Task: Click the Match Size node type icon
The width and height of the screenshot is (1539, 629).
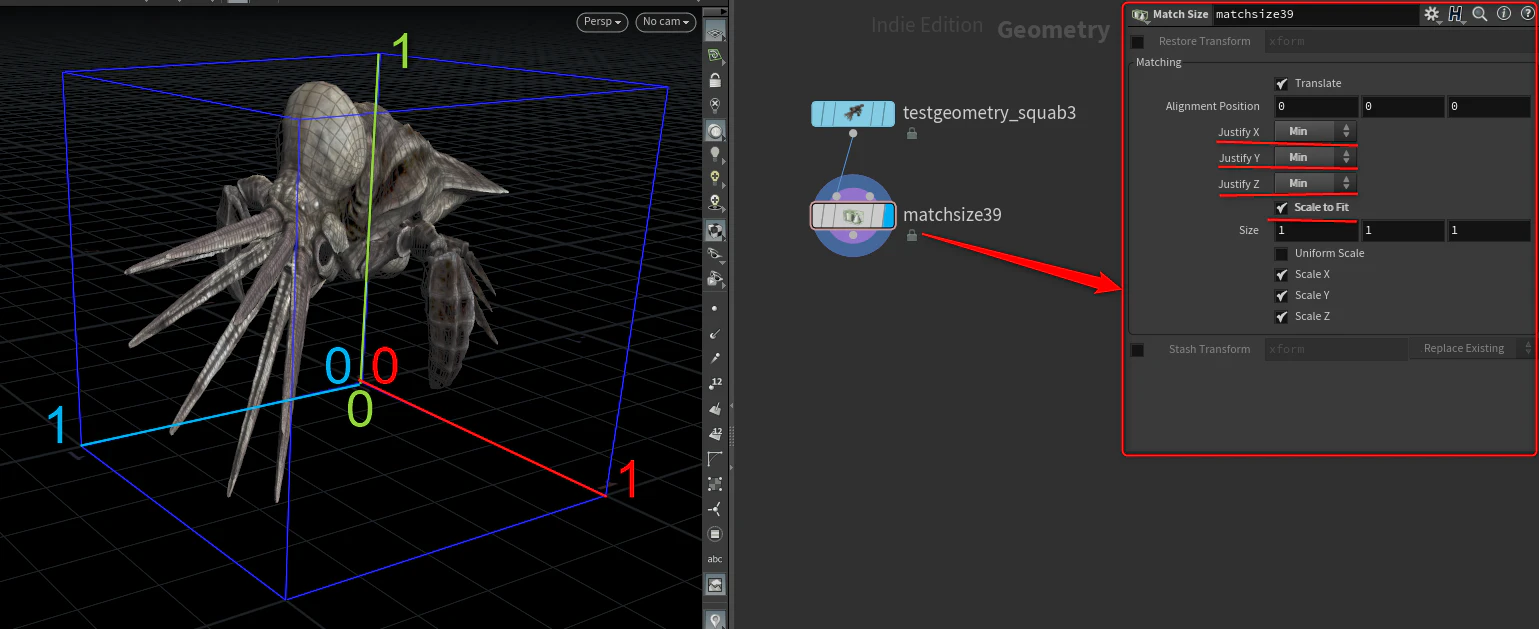Action: (1139, 15)
